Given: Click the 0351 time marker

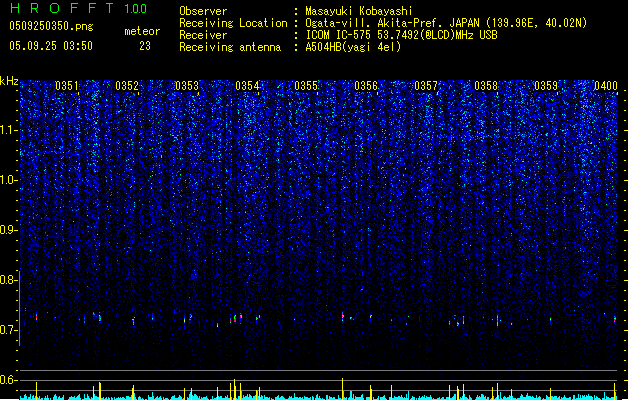Looking at the screenshot, I should coord(67,86).
